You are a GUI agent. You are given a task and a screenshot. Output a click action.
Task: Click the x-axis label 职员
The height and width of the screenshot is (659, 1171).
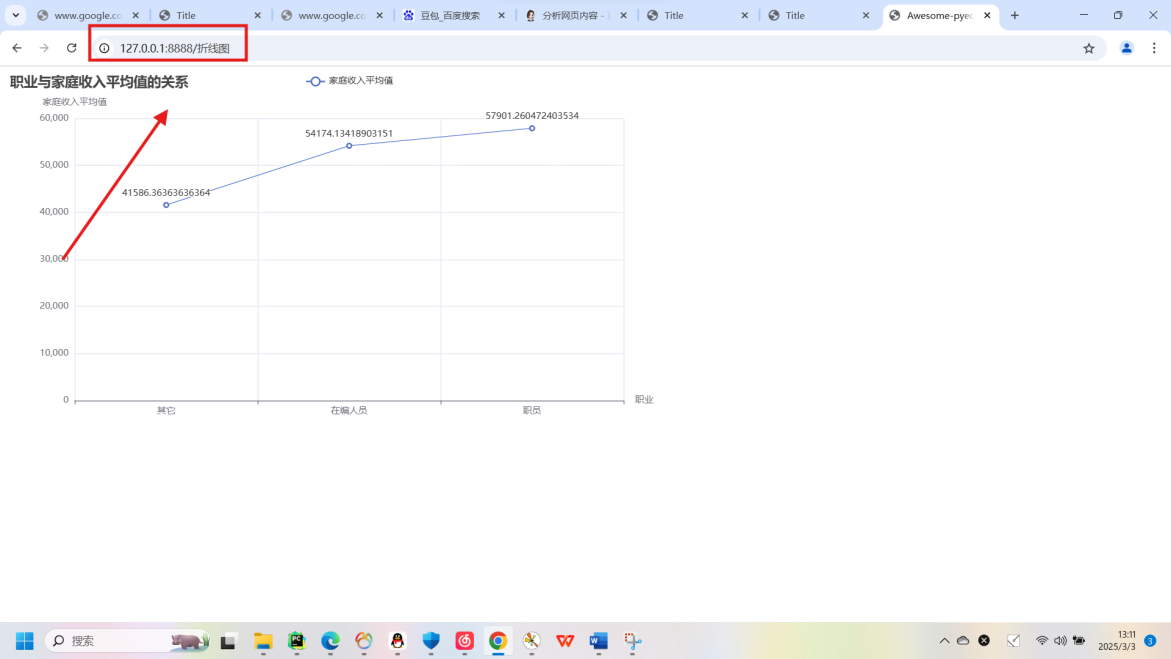point(532,410)
